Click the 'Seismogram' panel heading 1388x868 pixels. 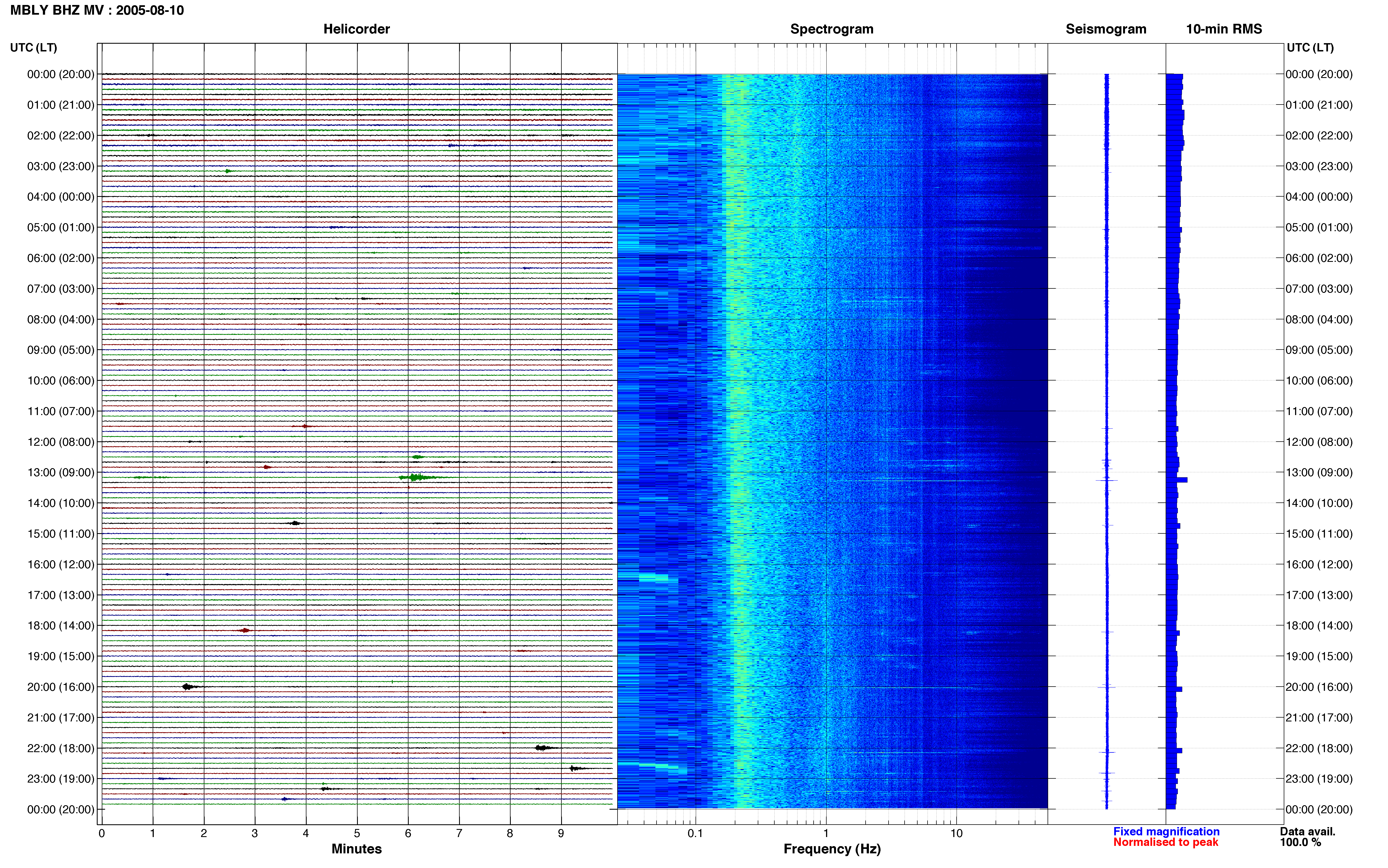[x=1106, y=29]
